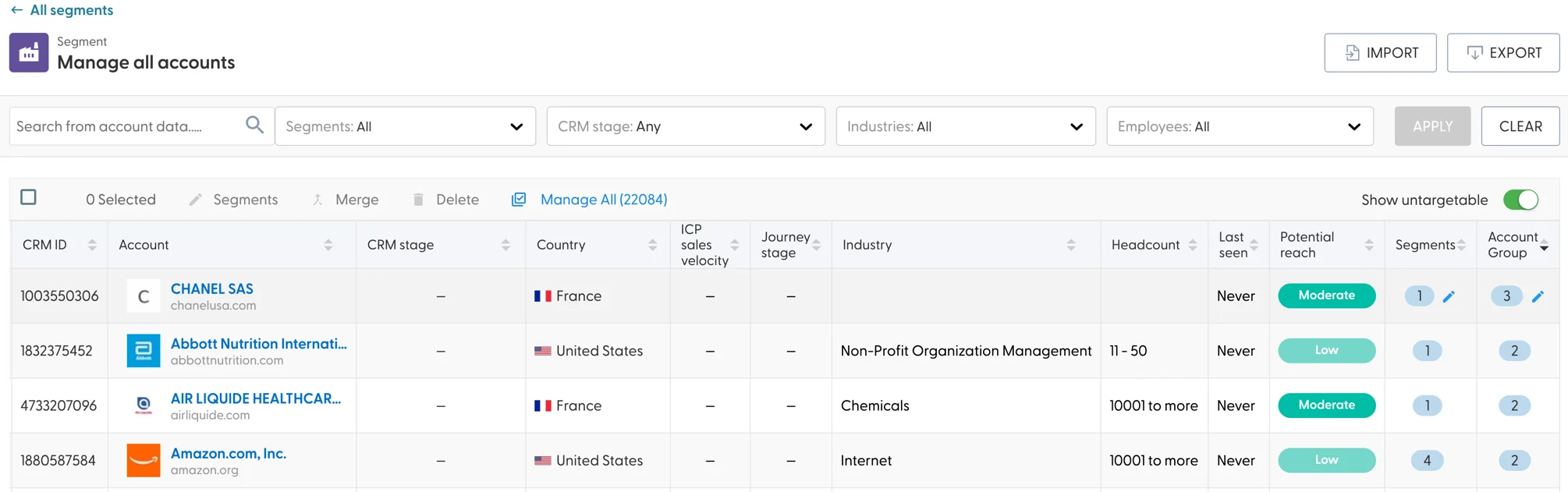
Task: Click the EXPORT button
Action: click(1502, 53)
